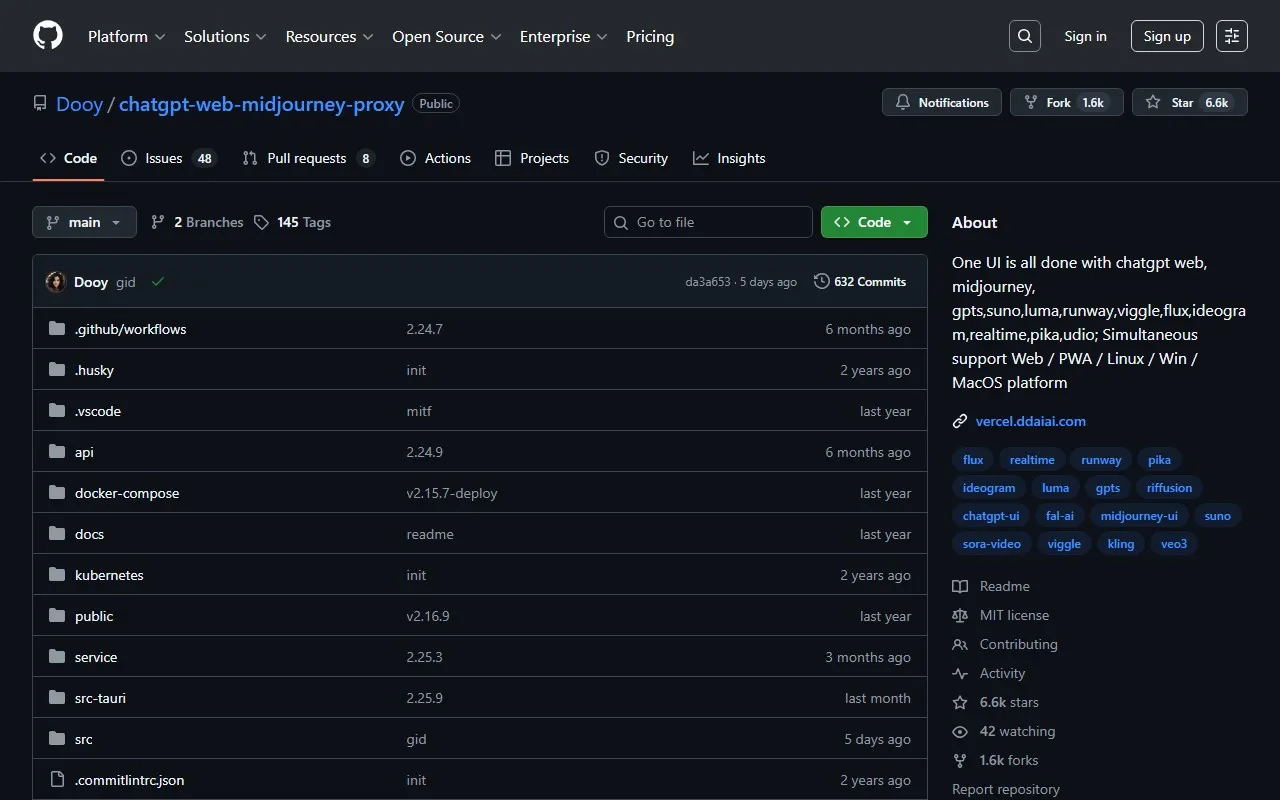Viewport: 1280px width, 800px height.
Task: Click Dooy's avatar in commit row
Action: pos(56,282)
